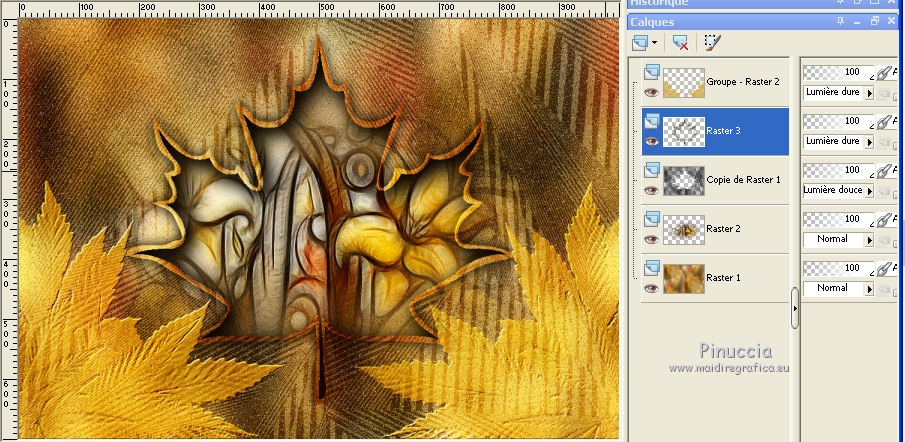
Task: Select the layer named Copie de Raster 1
Action: pyautogui.click(x=743, y=180)
